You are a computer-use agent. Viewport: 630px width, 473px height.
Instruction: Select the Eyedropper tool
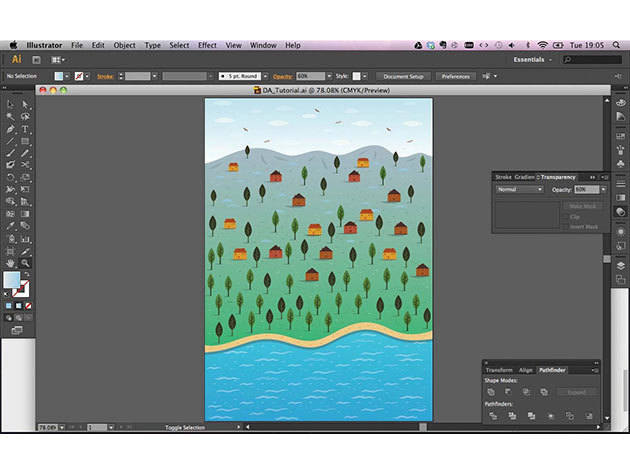click(10, 226)
